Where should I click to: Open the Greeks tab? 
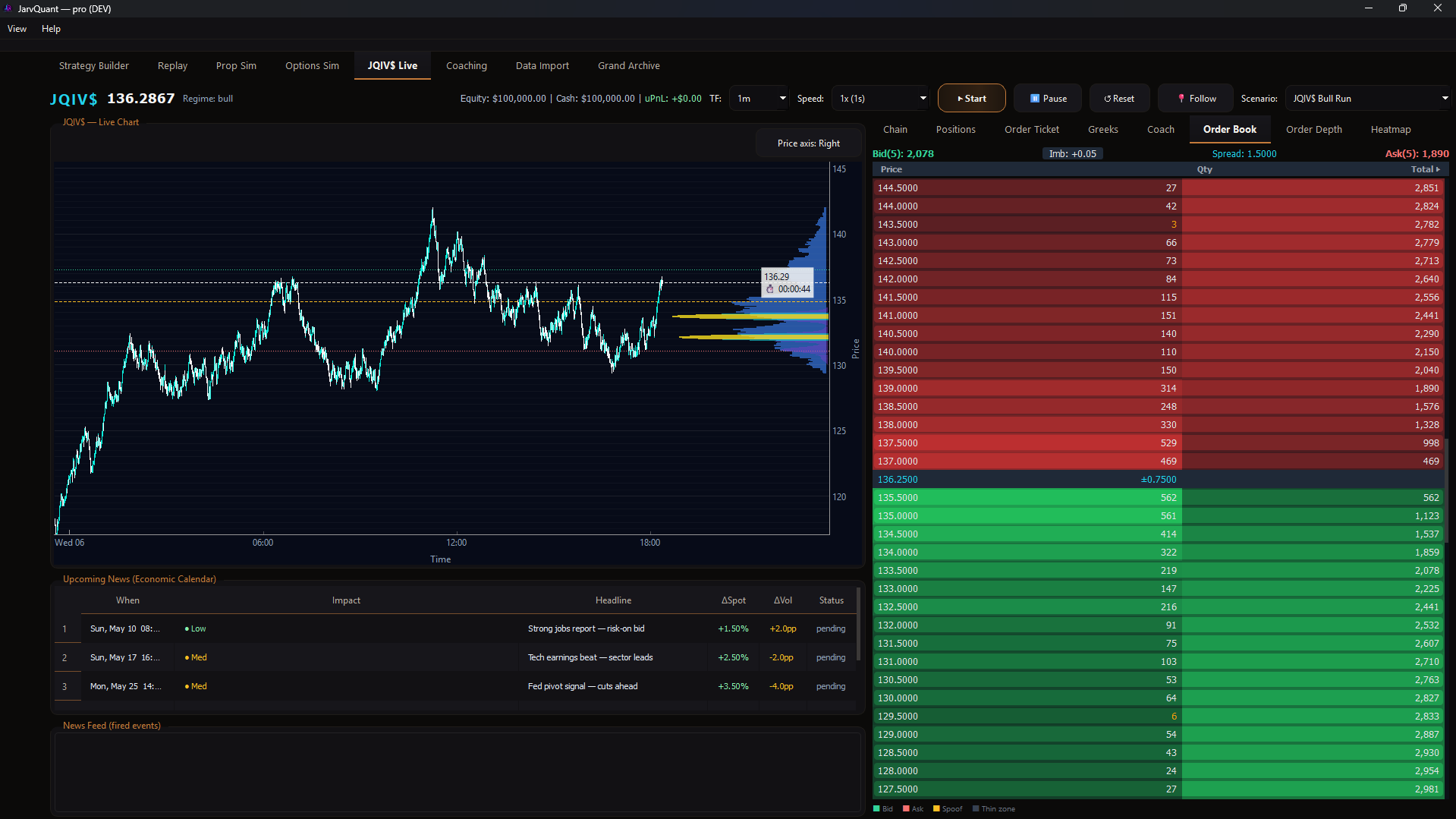pyautogui.click(x=1103, y=130)
